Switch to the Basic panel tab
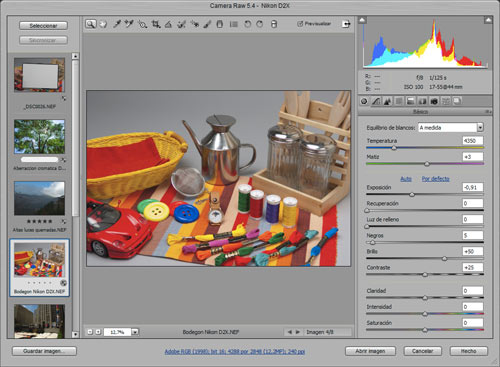Image resolution: width=500 pixels, height=367 pixels. pos(364,101)
